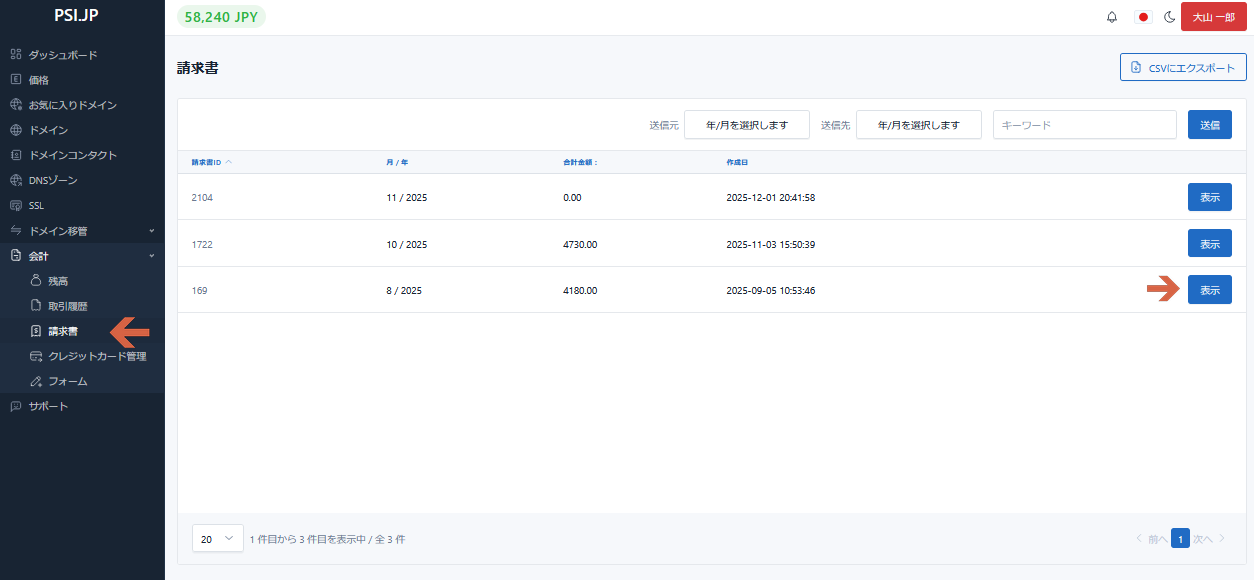
Task: Click the notification bell icon
Action: (1112, 17)
